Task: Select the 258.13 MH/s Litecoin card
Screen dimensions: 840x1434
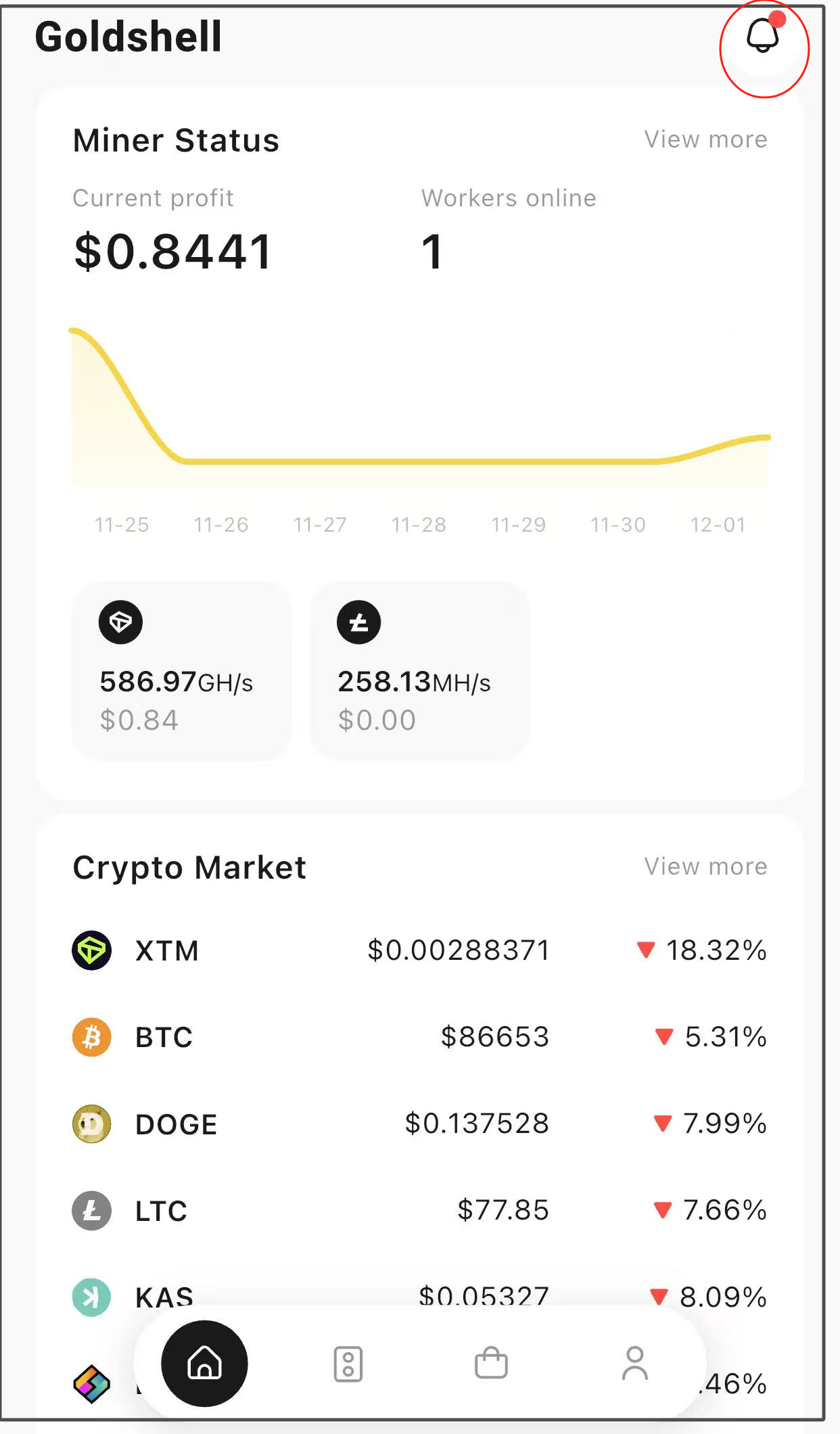Action: click(x=420, y=670)
